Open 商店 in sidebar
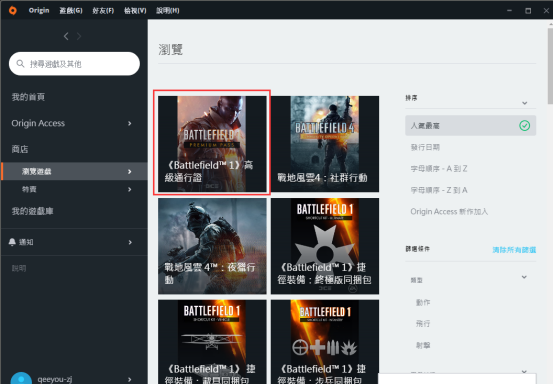Screen dimensions: 554x385 20,149
